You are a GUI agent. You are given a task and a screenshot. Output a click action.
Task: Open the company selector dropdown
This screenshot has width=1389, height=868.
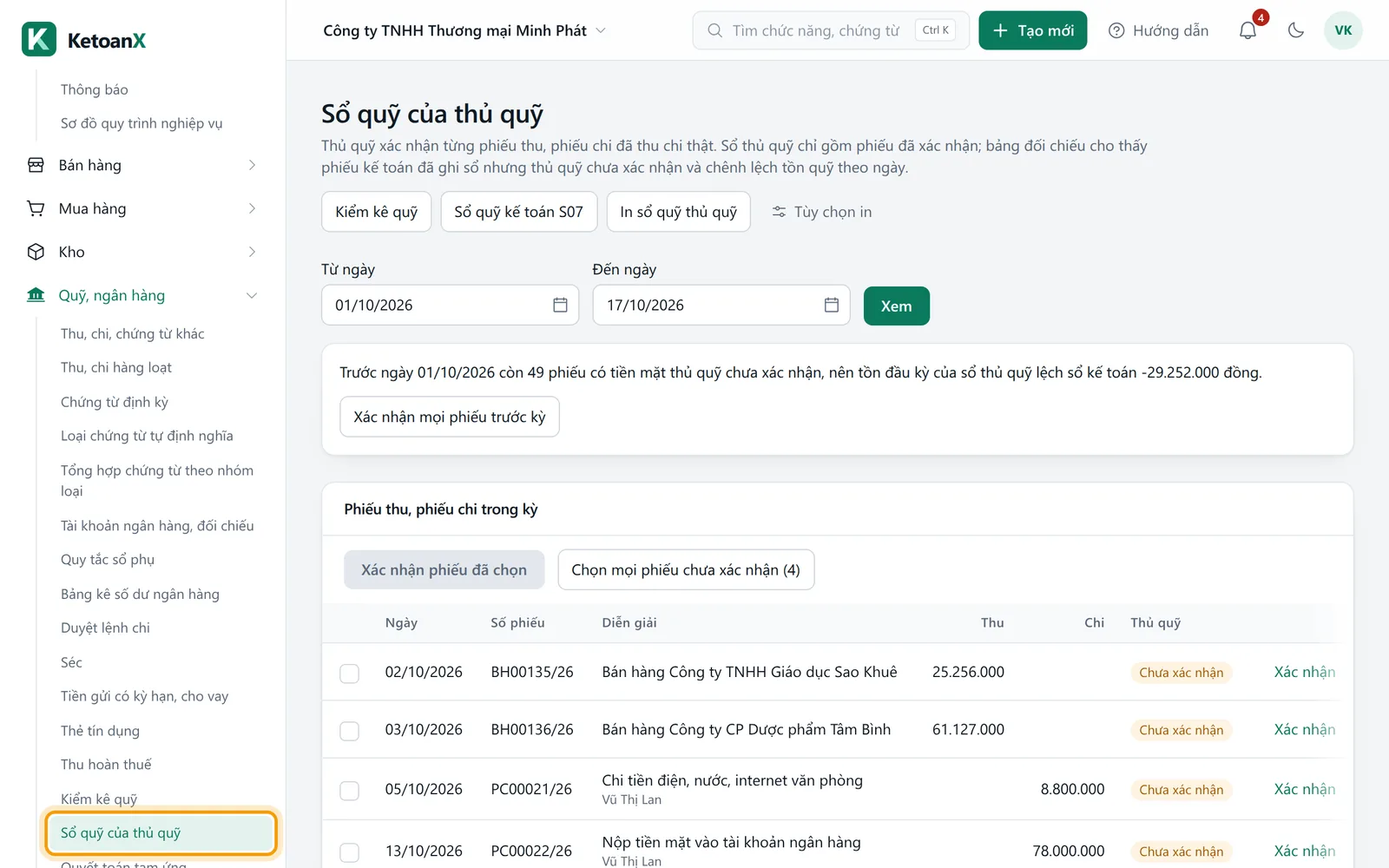[x=464, y=30]
